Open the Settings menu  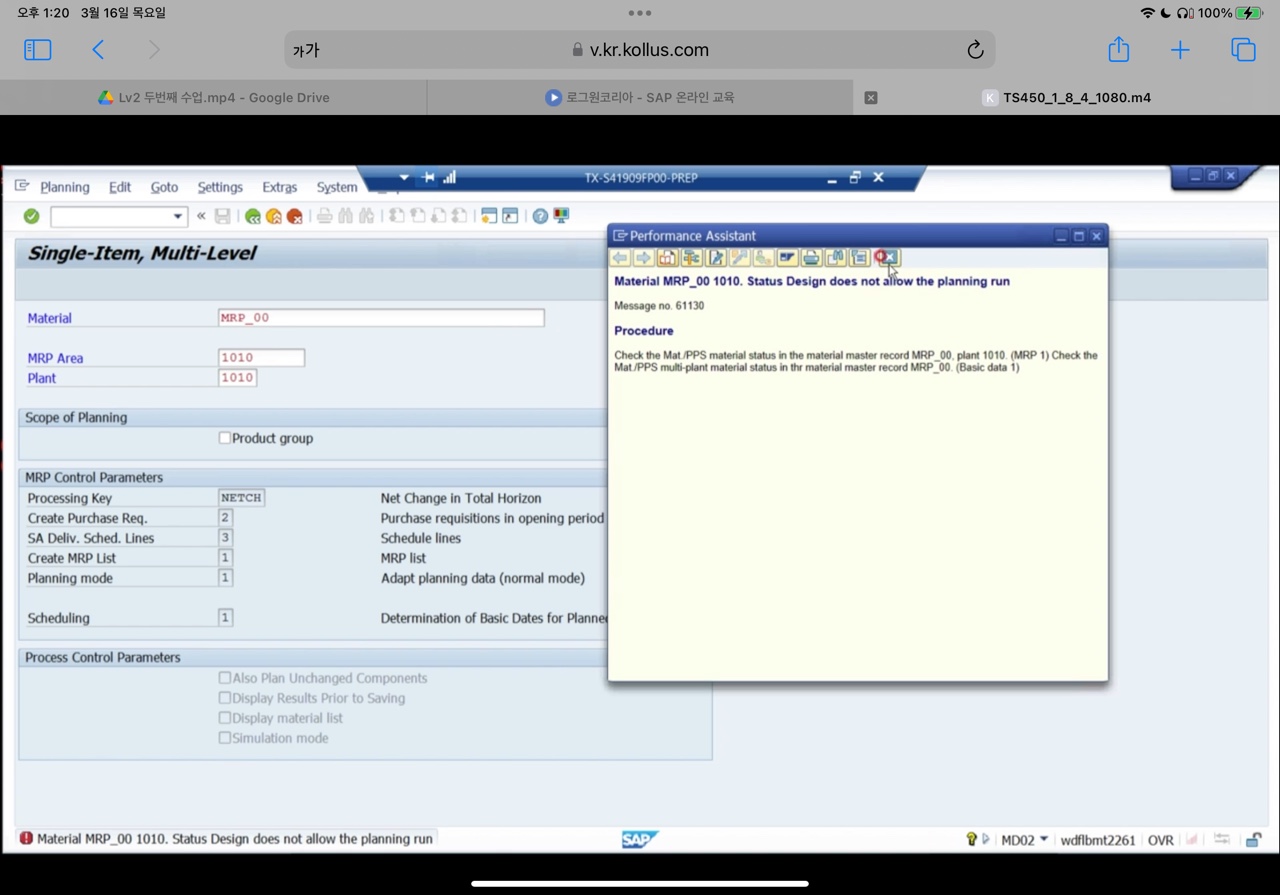coord(220,187)
